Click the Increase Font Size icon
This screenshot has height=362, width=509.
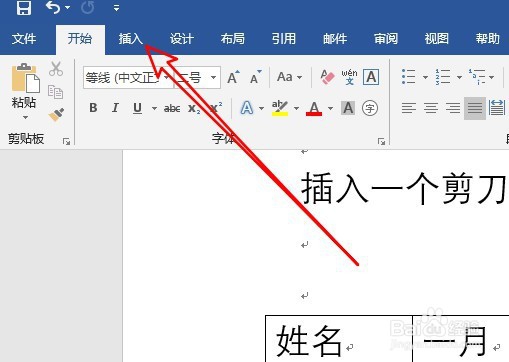(x=233, y=77)
